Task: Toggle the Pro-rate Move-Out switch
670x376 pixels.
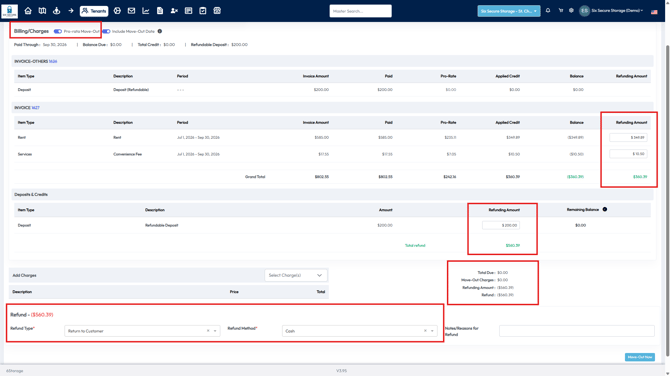Action: point(58,31)
